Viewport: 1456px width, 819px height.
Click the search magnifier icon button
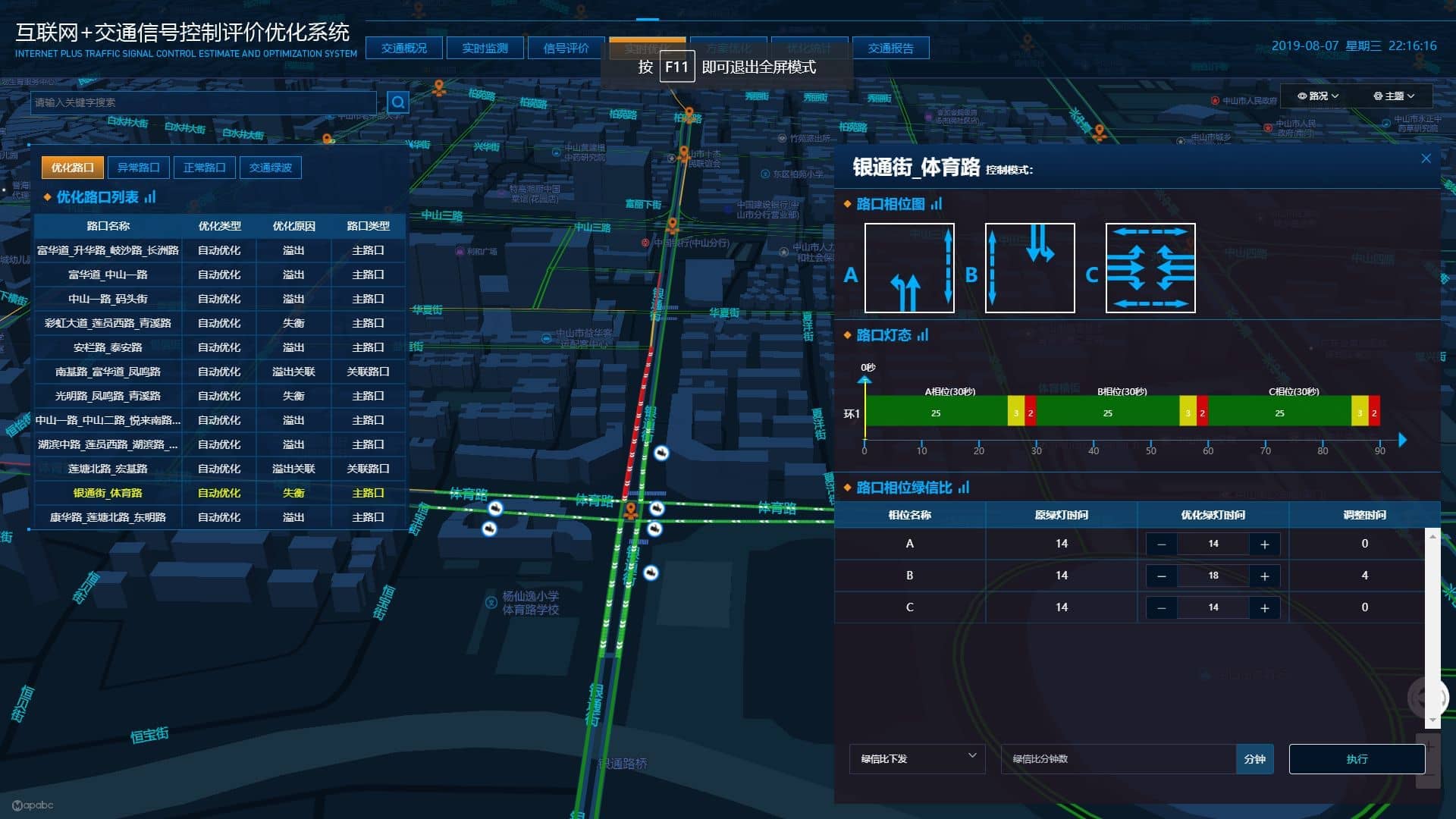click(x=397, y=102)
